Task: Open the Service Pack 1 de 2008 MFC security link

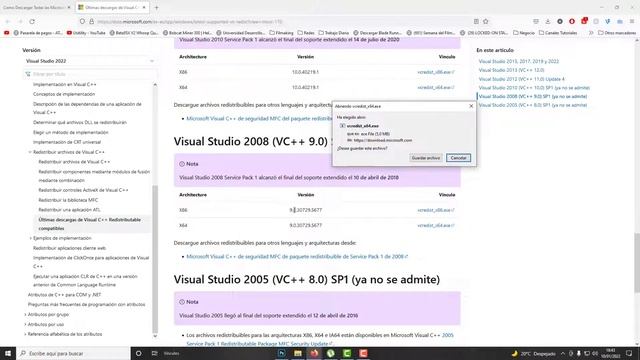Action: click(297, 257)
